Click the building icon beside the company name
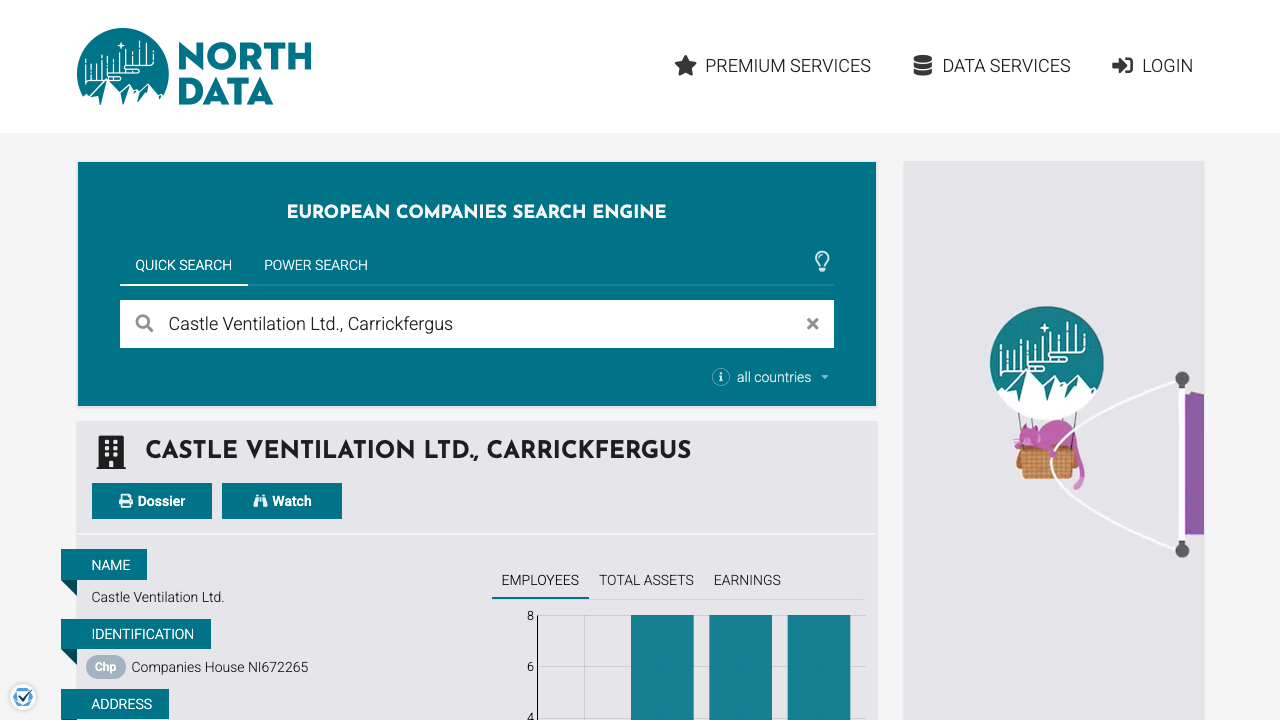This screenshot has width=1280, height=720. [x=110, y=451]
